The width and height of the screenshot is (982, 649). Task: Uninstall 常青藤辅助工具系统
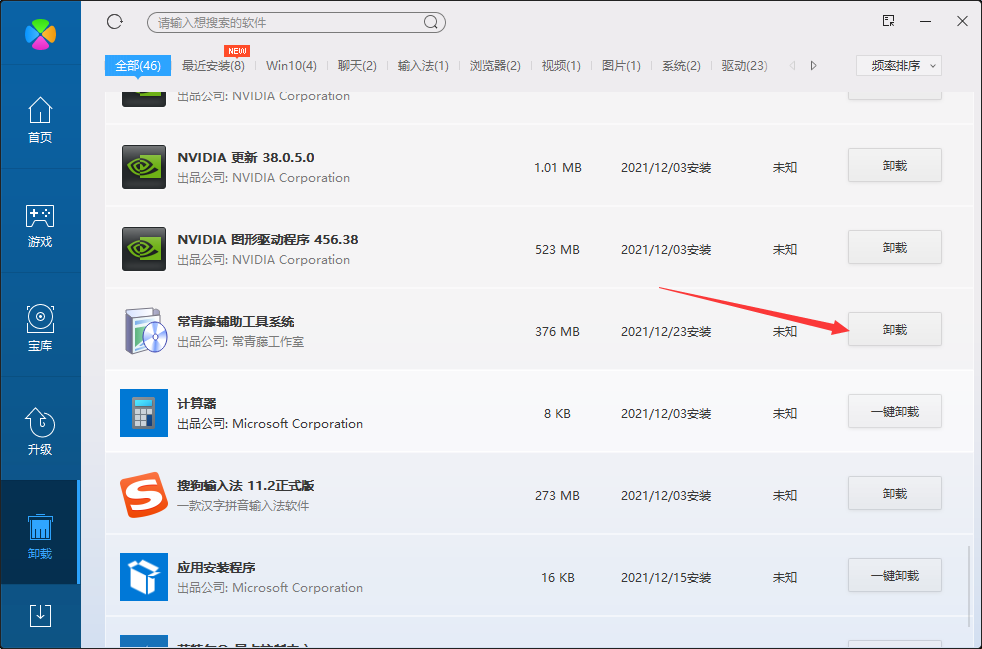(895, 330)
